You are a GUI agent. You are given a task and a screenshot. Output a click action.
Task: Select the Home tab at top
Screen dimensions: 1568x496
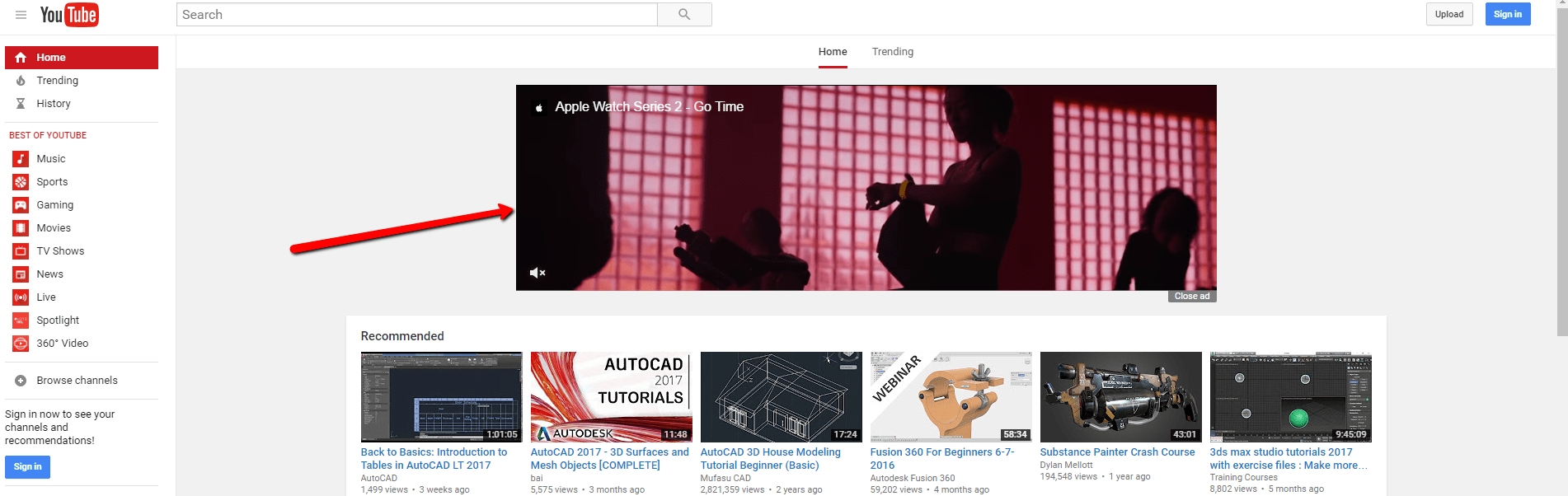pos(833,52)
